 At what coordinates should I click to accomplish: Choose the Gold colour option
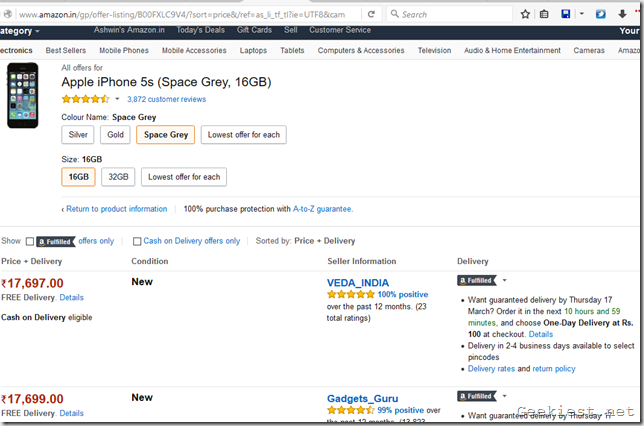116,135
